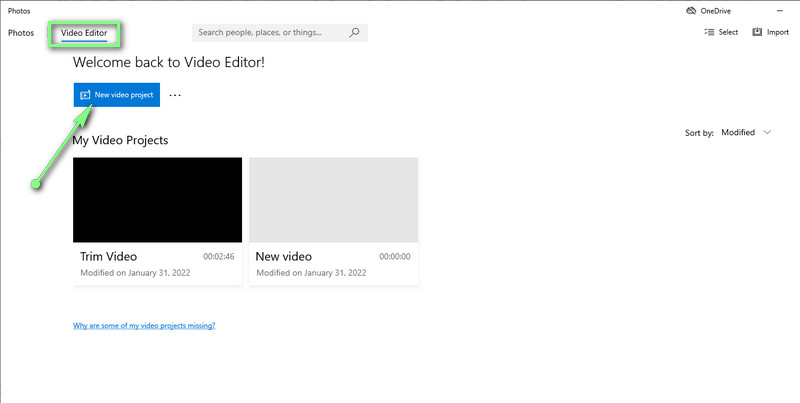Open OneDrive cloud icon
This screenshot has width=800, height=403.
point(691,11)
